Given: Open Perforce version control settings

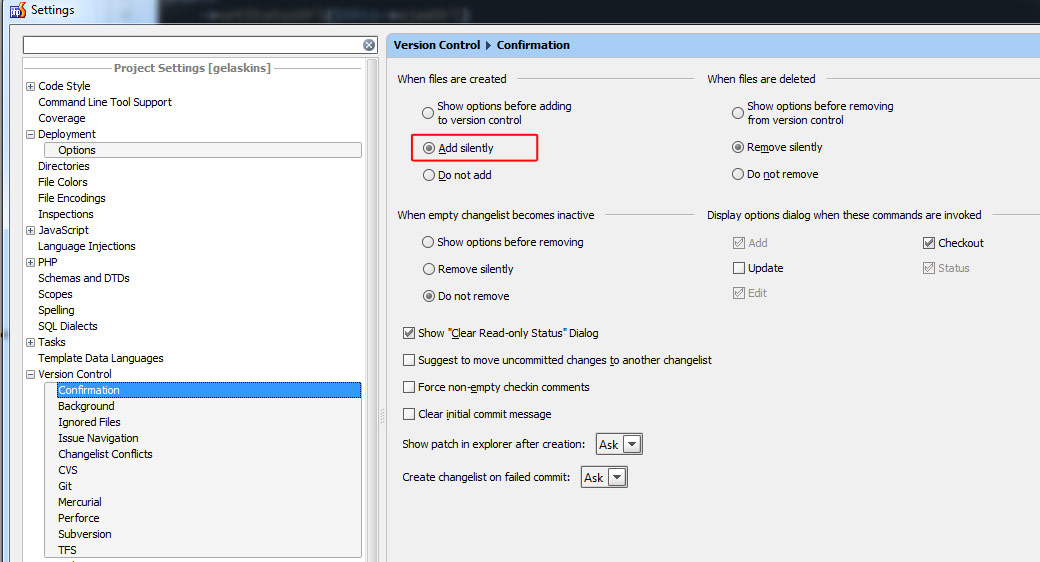Looking at the screenshot, I should [x=79, y=518].
